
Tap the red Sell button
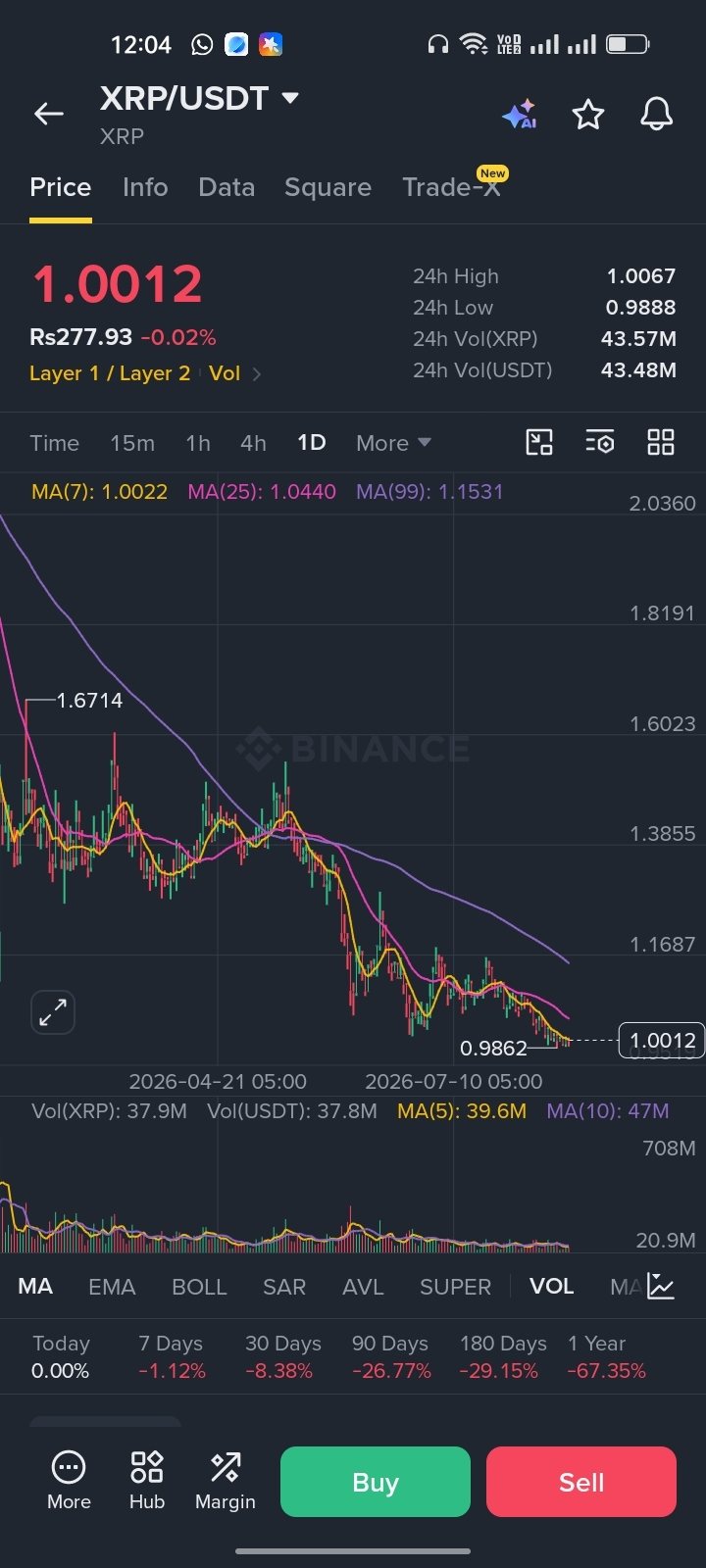coord(581,1482)
